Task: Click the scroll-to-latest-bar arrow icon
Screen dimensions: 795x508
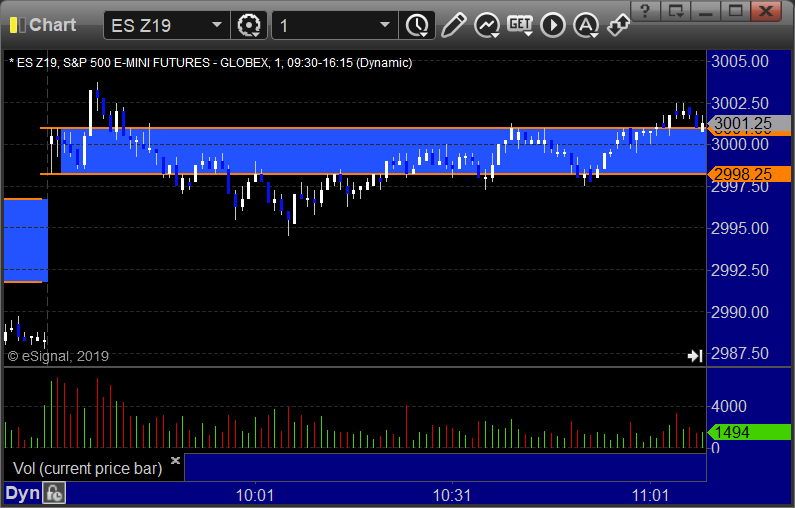Action: 695,356
